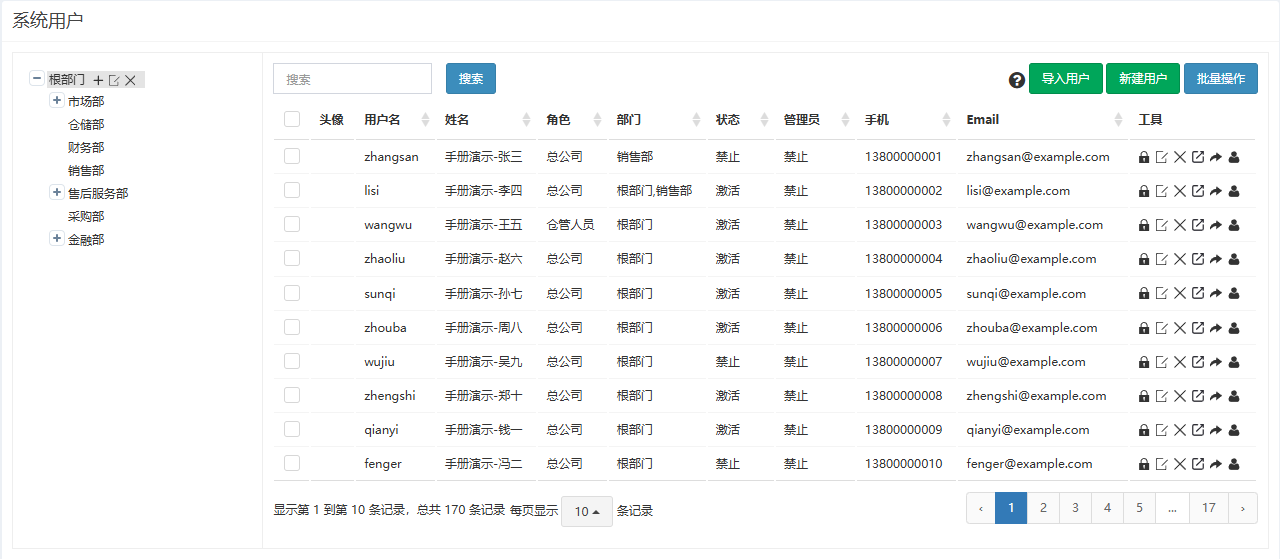Check the checkbox for user zhangsan
The height and width of the screenshot is (559, 1280).
pos(292,156)
